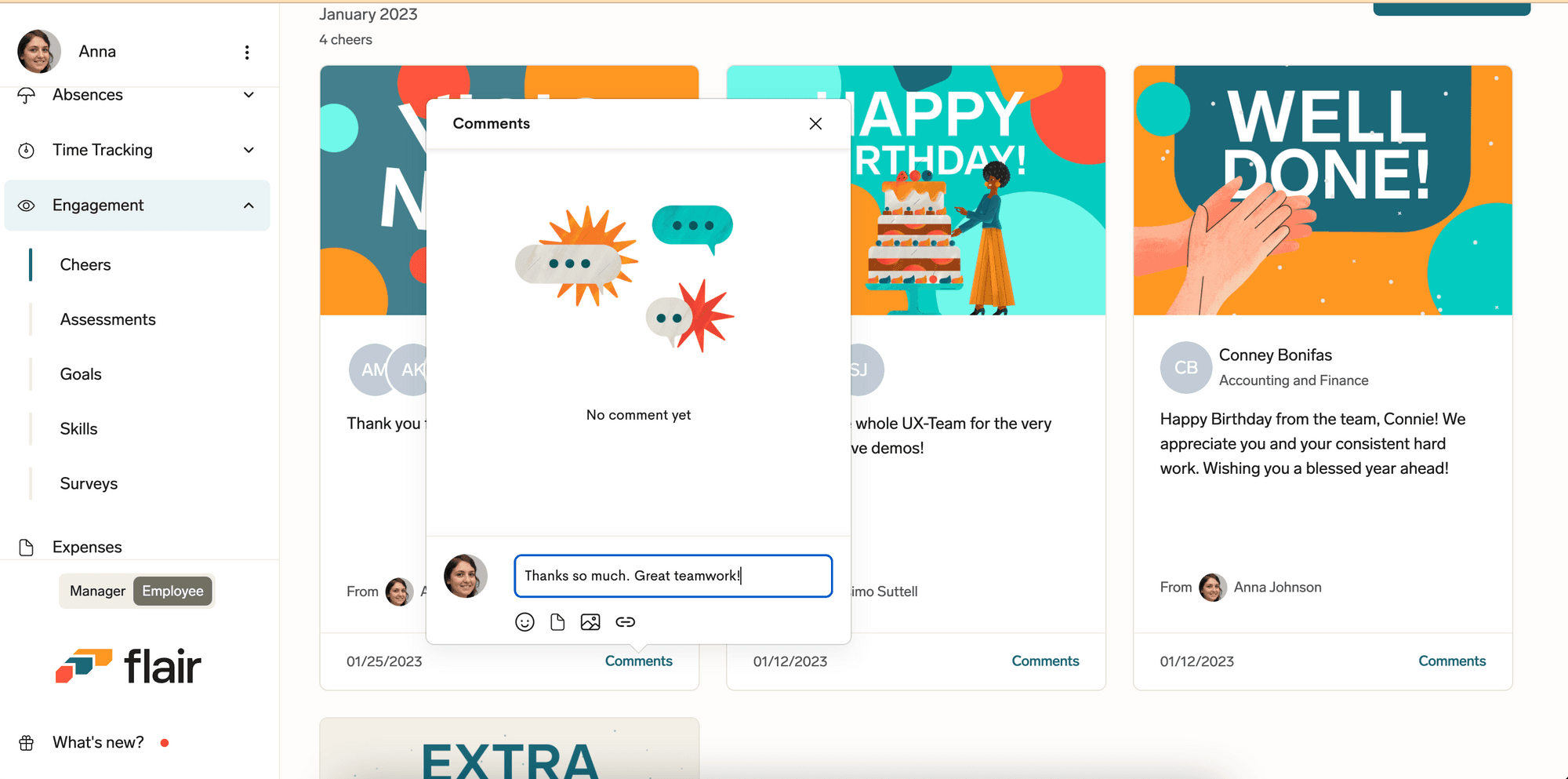Open the Assessments page

[x=108, y=319]
